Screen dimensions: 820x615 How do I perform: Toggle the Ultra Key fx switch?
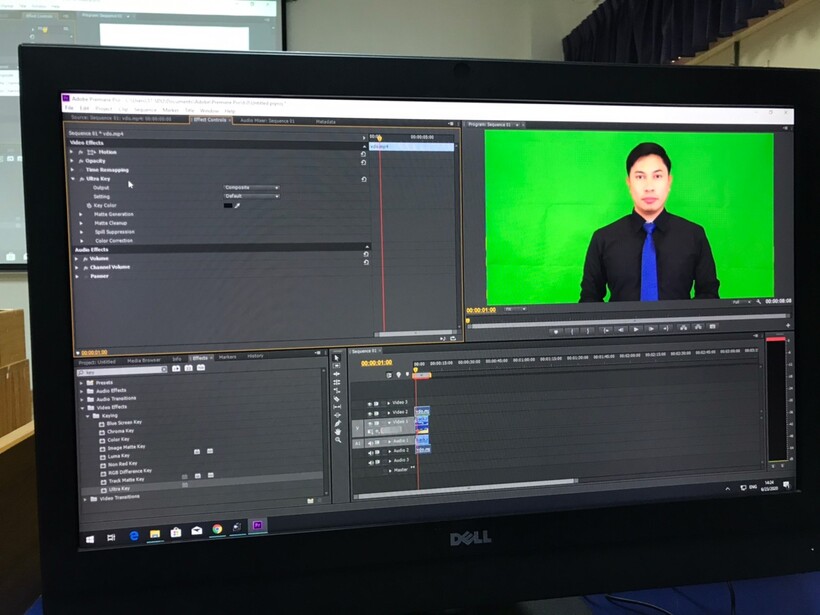click(x=82, y=179)
